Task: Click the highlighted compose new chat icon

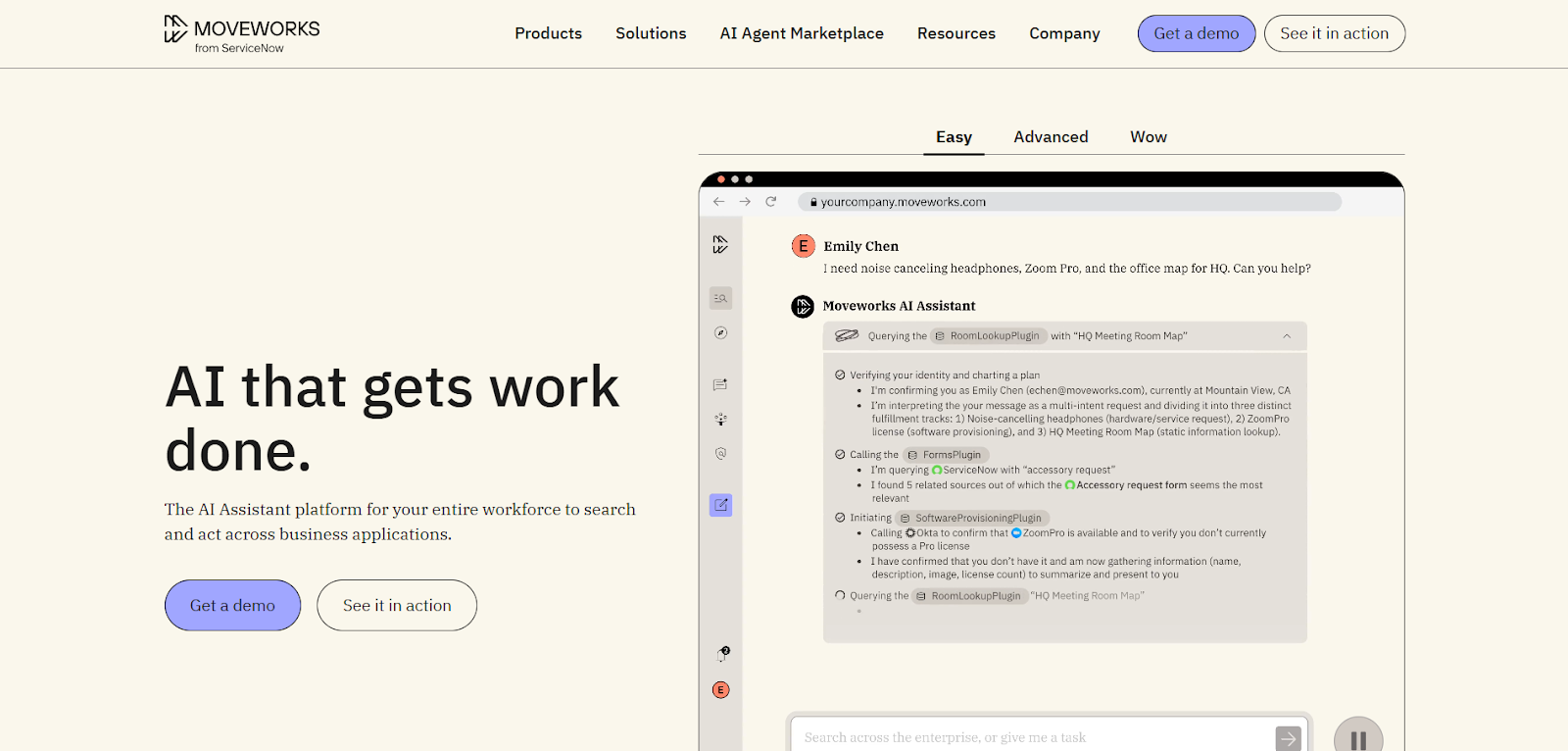Action: [x=720, y=505]
